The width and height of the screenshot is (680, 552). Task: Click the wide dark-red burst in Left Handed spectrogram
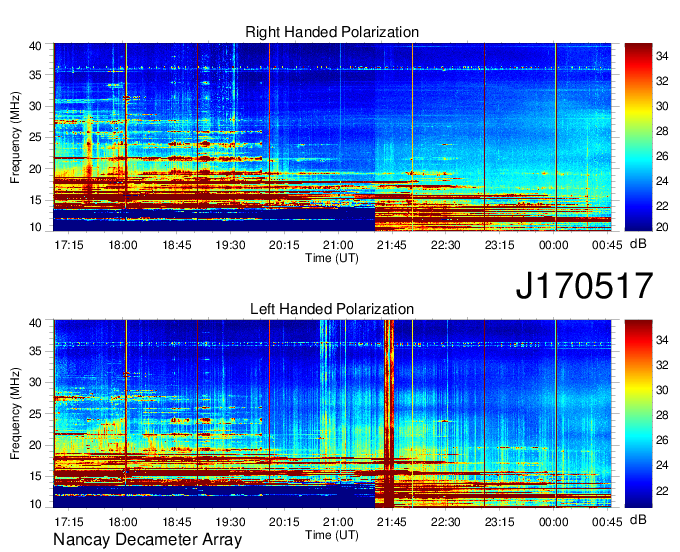click(389, 414)
